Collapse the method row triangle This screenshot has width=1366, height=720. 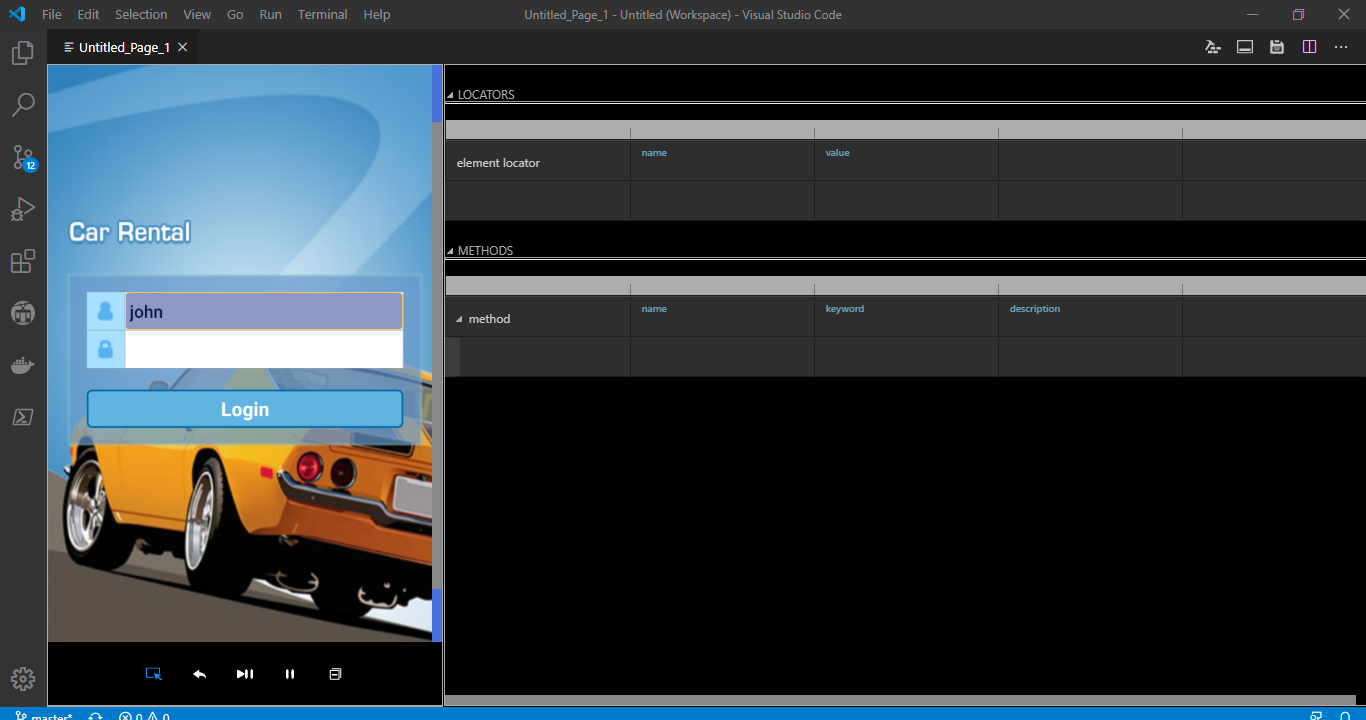click(459, 319)
